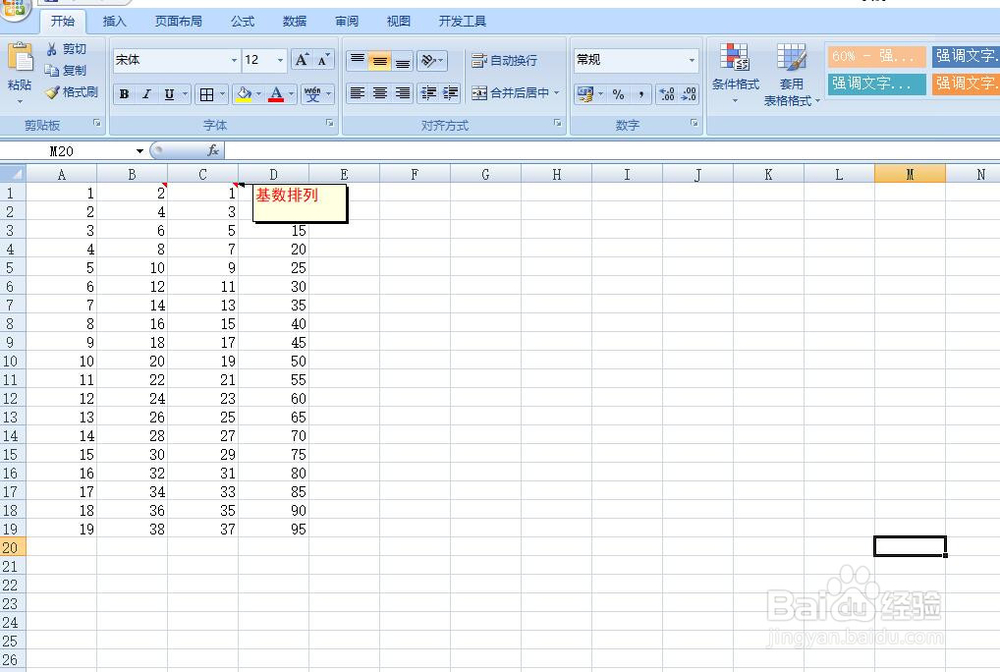Align text to bottom of cell

coord(402,61)
